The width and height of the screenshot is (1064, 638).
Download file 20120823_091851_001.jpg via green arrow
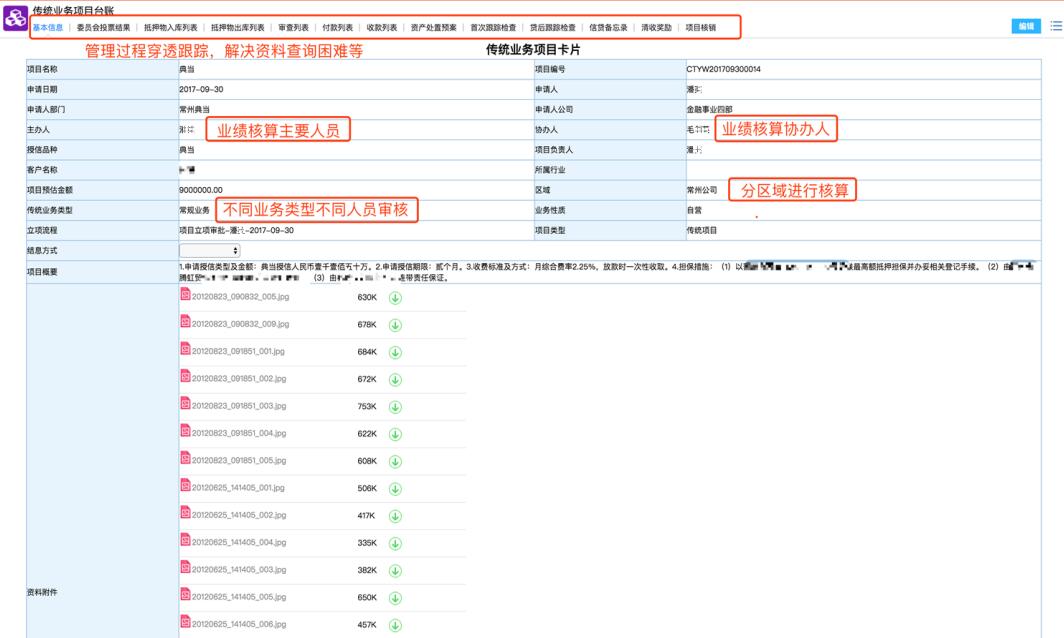click(395, 352)
